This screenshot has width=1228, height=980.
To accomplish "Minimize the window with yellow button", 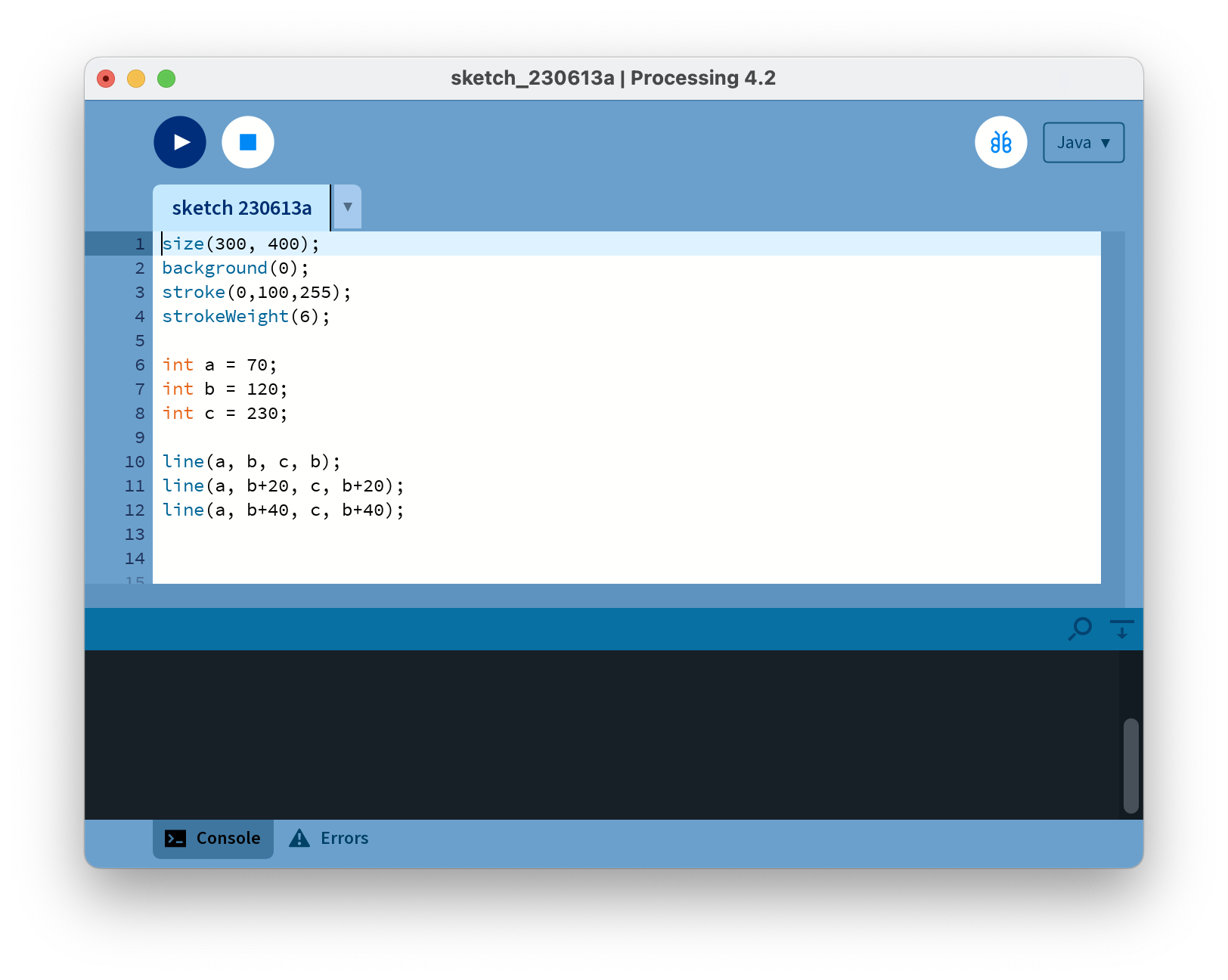I will [136, 79].
